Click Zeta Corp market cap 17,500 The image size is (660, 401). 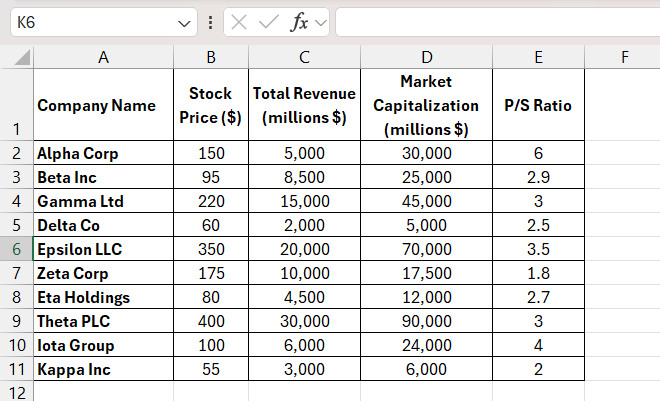(426, 273)
